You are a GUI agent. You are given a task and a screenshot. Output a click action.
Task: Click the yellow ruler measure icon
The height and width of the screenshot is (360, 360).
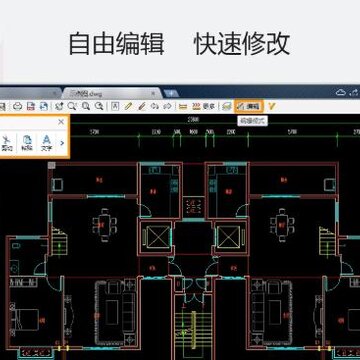183,107
